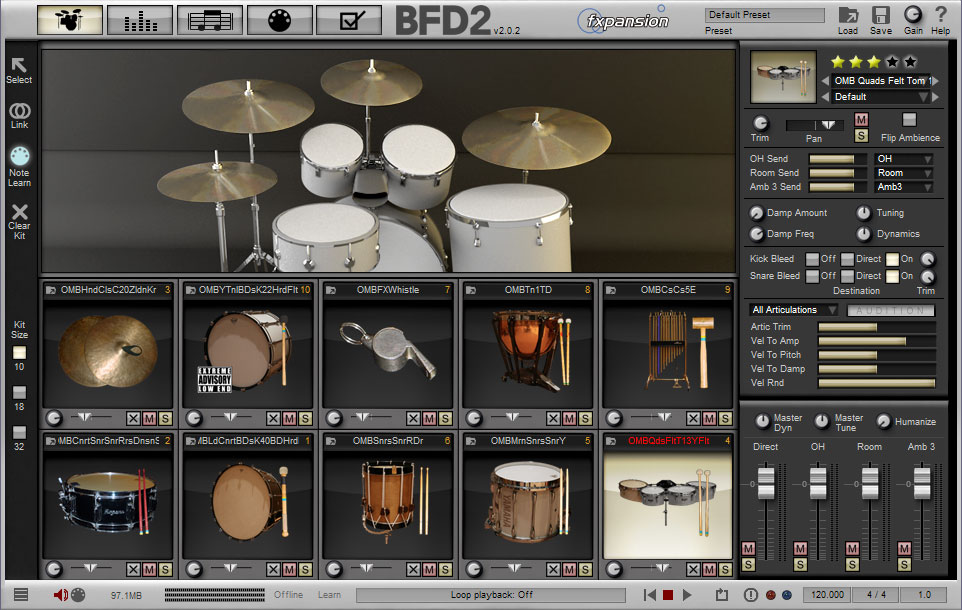The width and height of the screenshot is (962, 610).
Task: Start playback with the play button
Action: (x=687, y=595)
